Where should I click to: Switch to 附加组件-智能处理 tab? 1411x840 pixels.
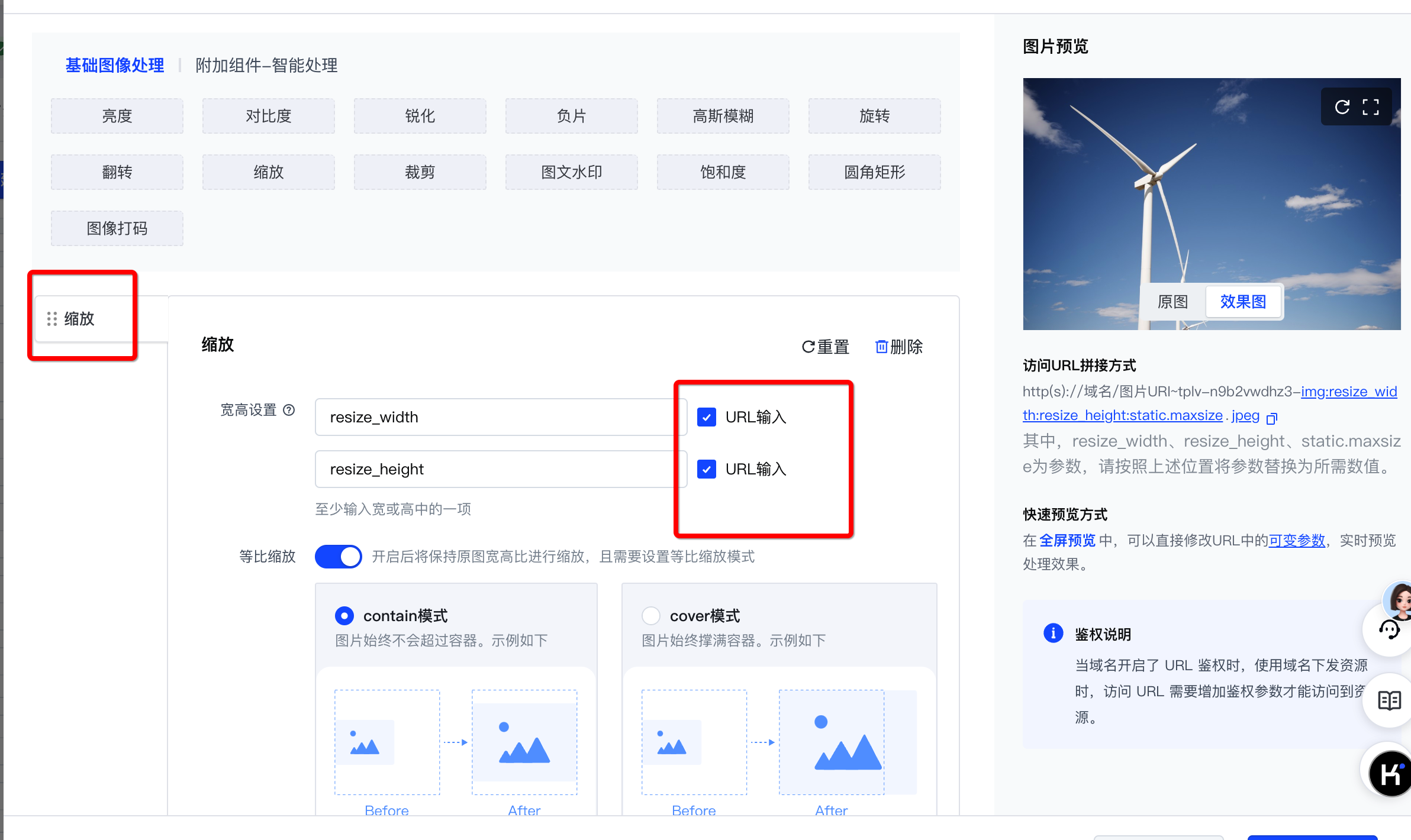click(x=266, y=65)
